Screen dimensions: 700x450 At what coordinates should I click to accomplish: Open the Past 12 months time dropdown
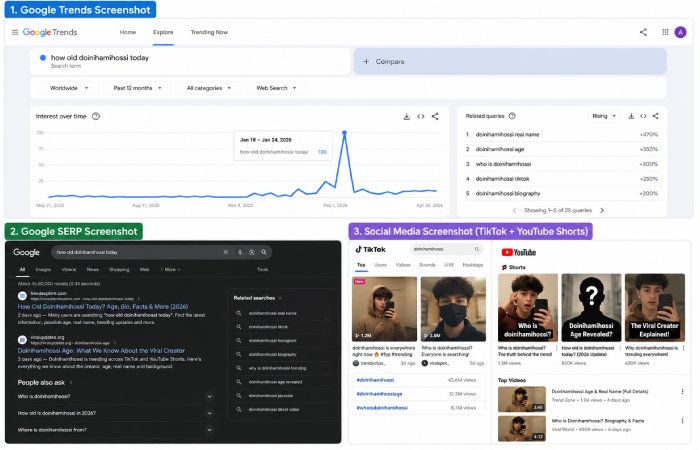click(x=138, y=88)
